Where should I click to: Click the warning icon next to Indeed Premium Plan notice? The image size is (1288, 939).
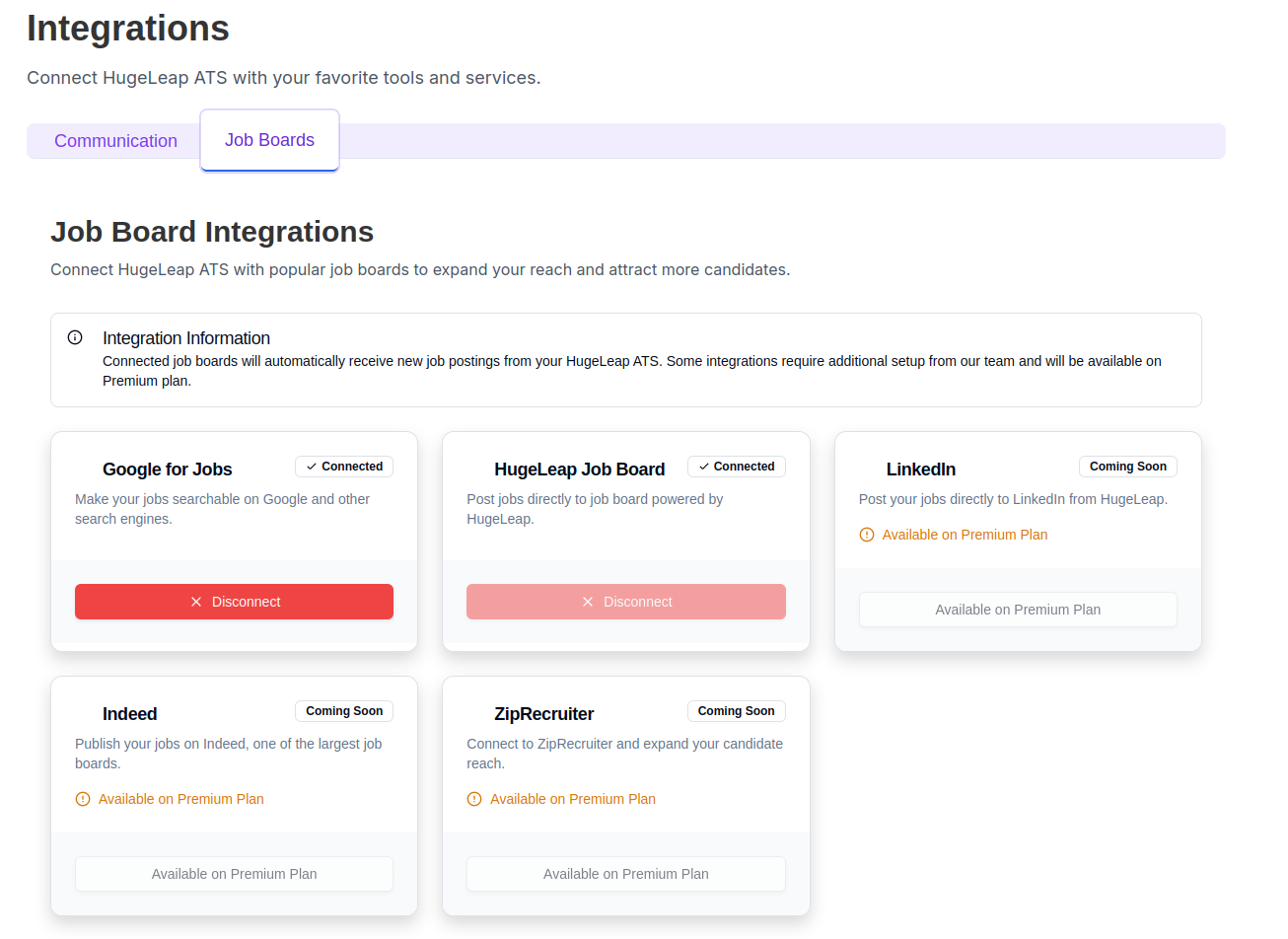[x=83, y=799]
